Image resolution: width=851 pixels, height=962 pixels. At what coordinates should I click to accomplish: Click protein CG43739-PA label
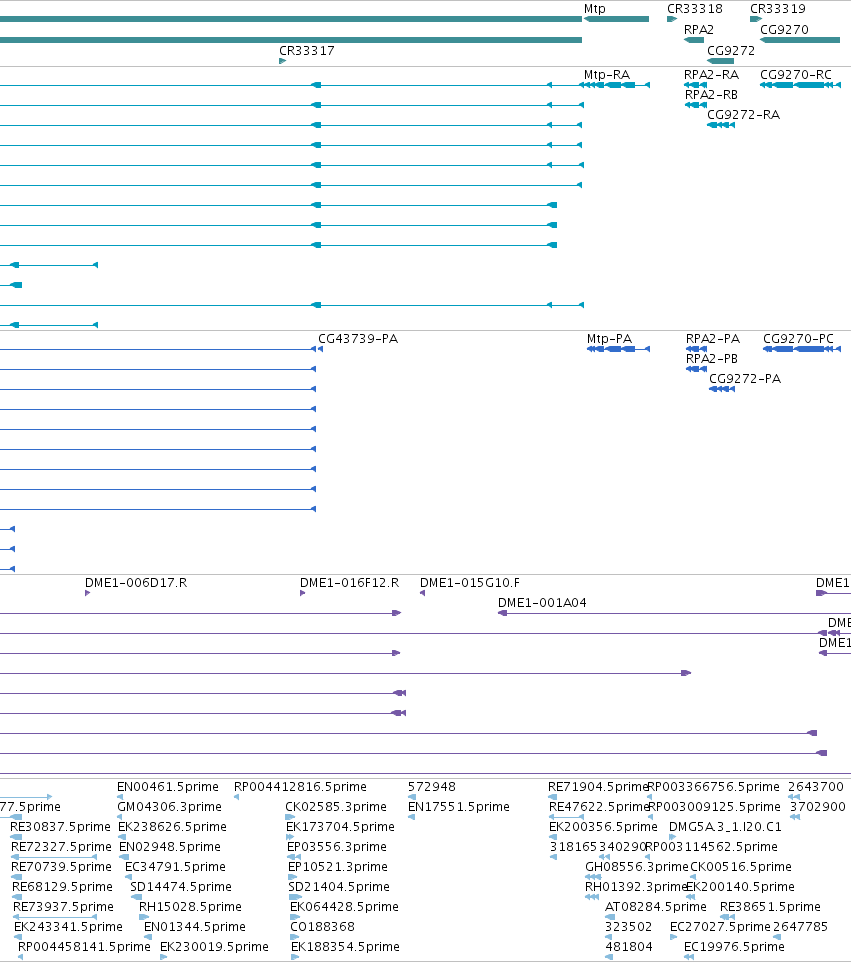(x=358, y=339)
